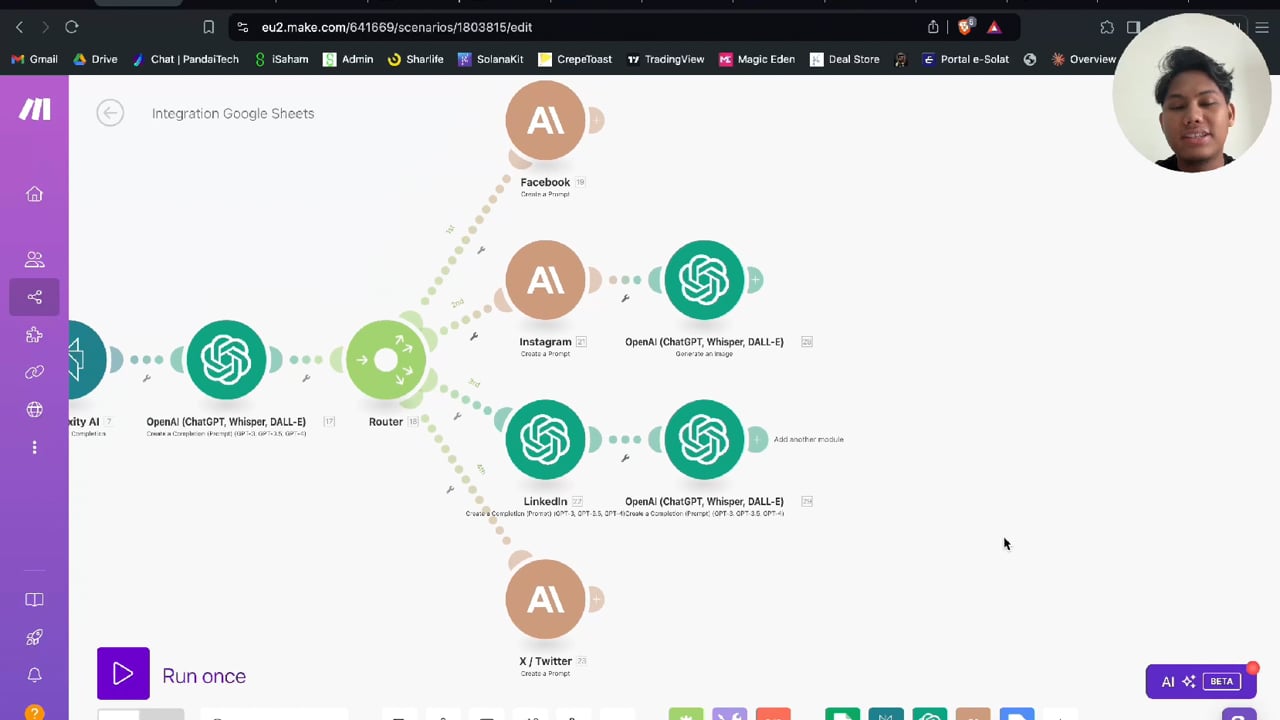This screenshot has width=1280, height=720.
Task: Open filter wrench on route to LinkedIn
Action: (457, 416)
